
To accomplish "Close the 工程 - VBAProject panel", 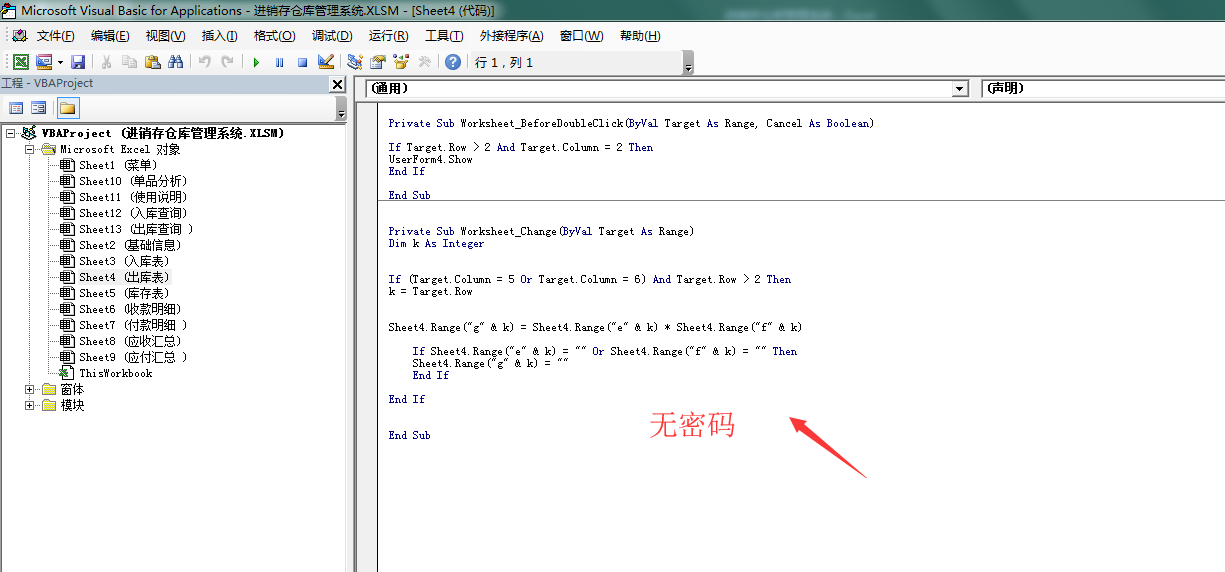I will pos(338,85).
